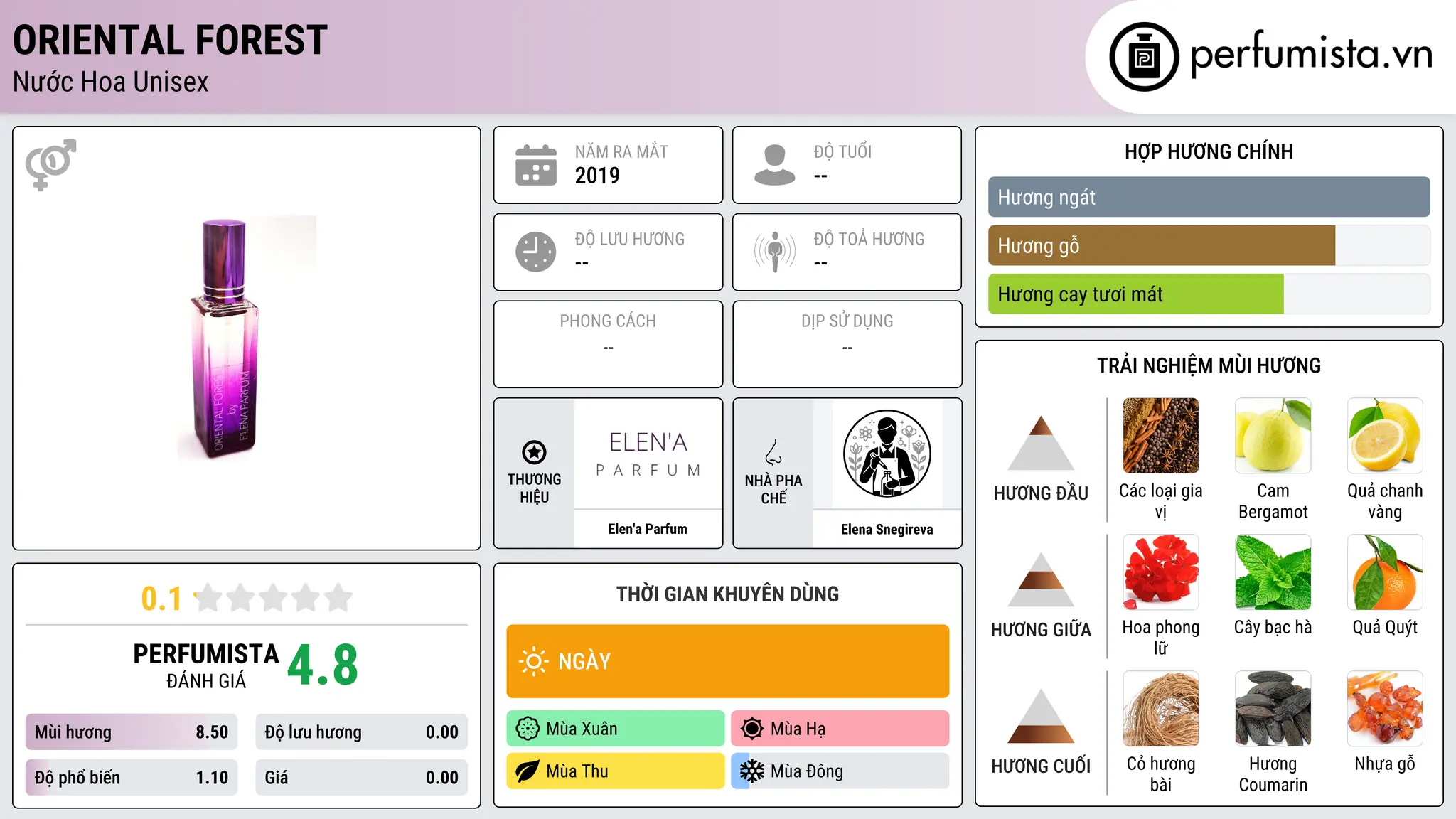The height and width of the screenshot is (819, 1456).
Task: Click the sun icon in the Ngày bar
Action: click(x=533, y=661)
